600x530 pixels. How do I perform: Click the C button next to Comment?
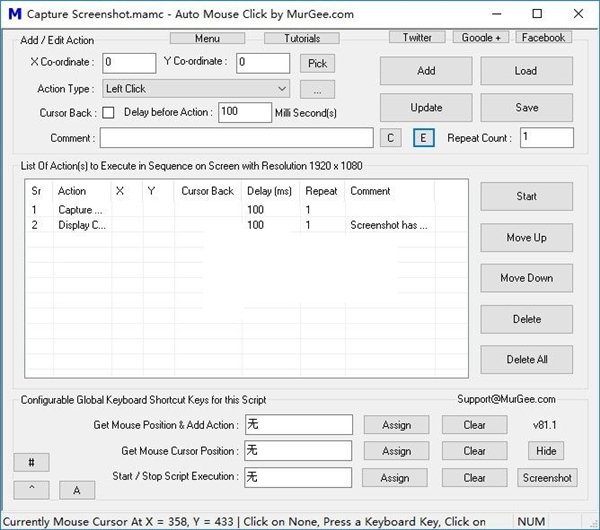[x=391, y=138]
